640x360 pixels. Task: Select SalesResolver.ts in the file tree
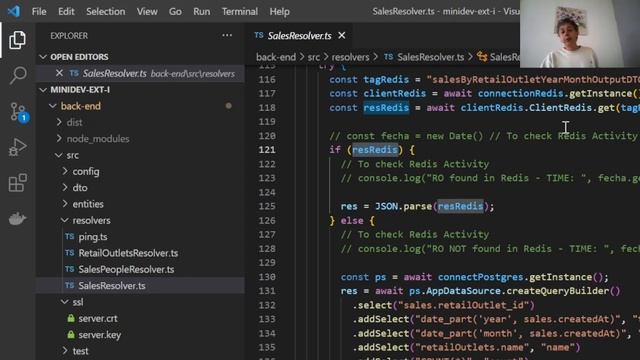[112, 286]
